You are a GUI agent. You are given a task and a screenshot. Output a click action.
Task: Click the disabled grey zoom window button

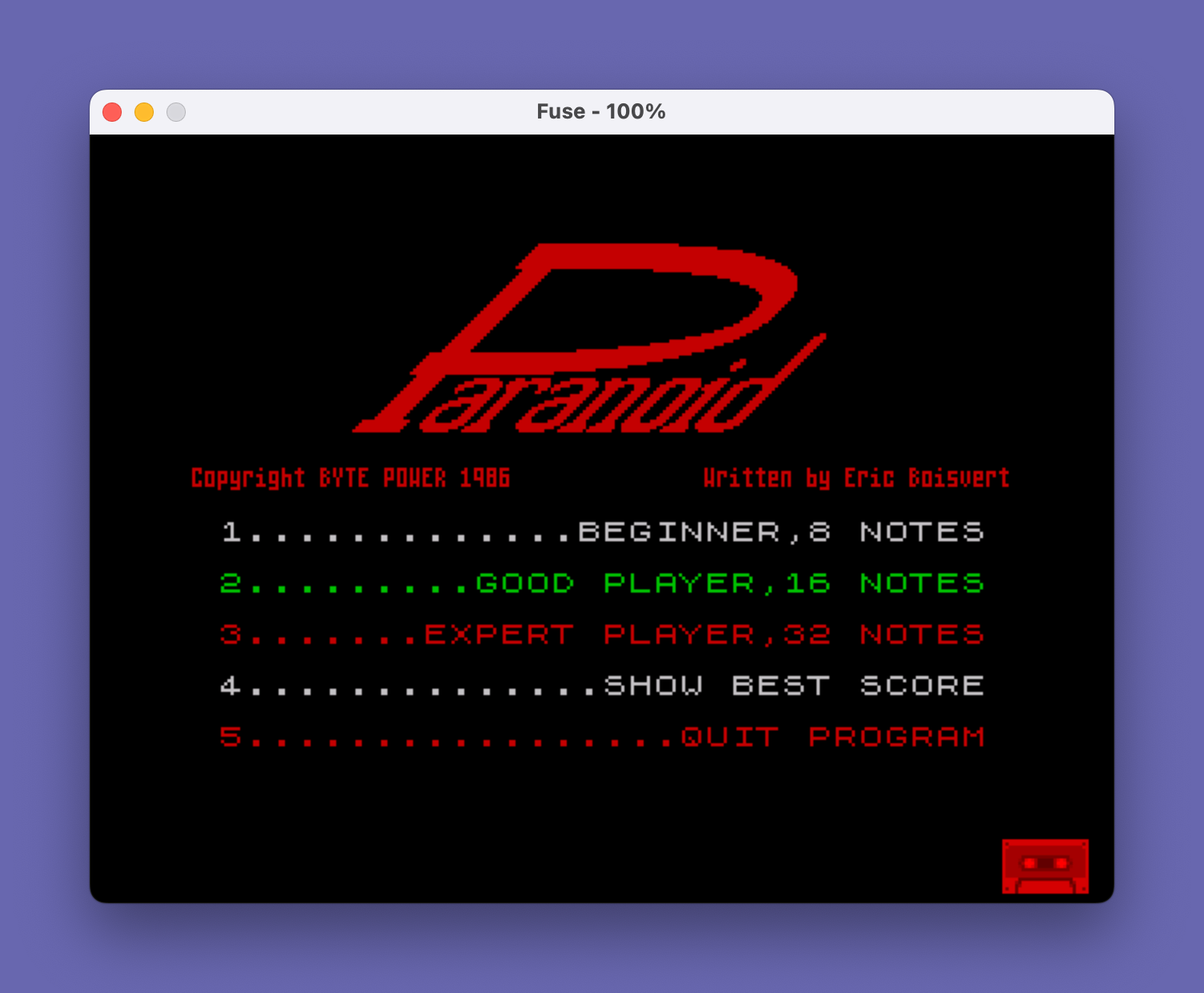coord(176,112)
